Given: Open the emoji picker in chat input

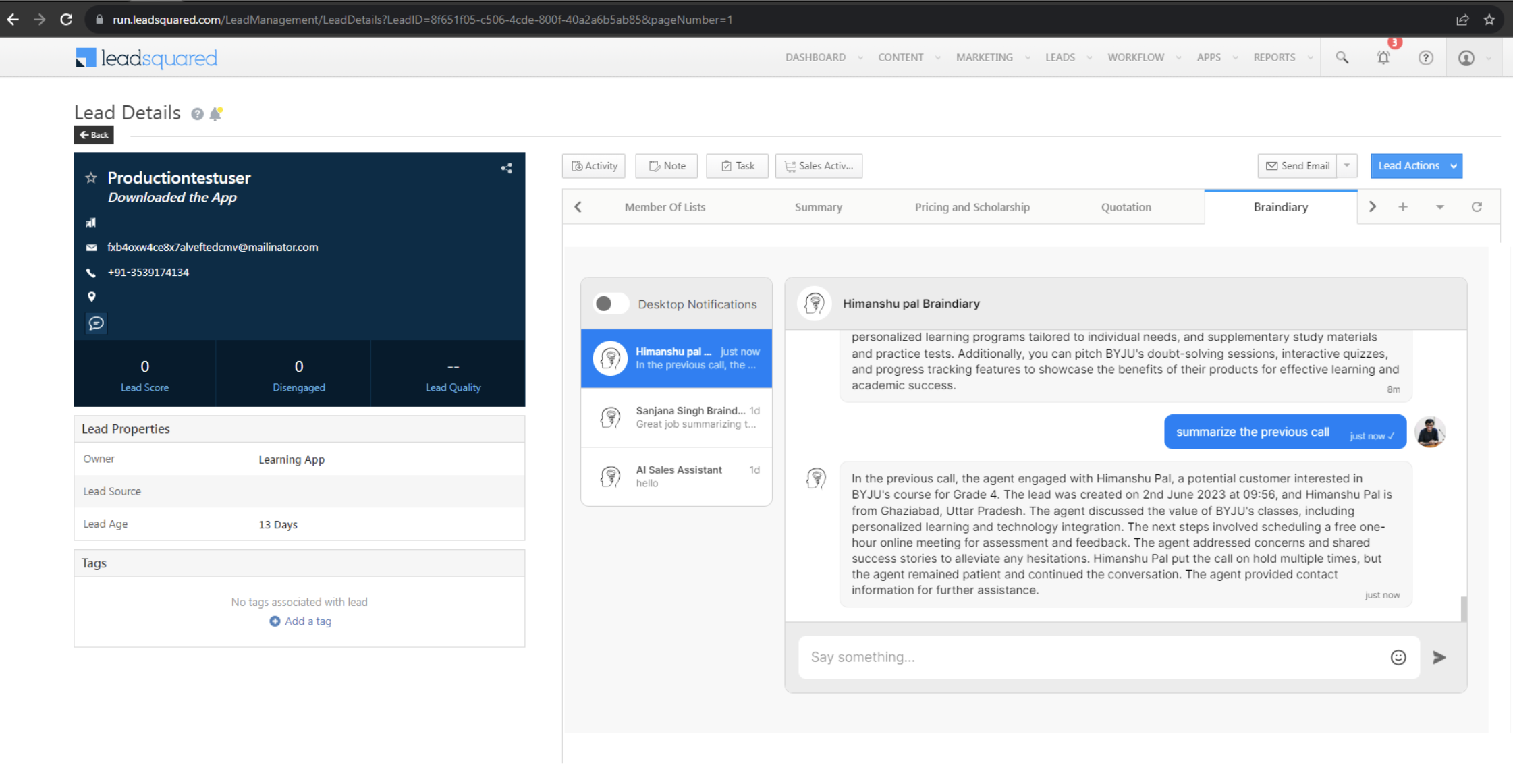Looking at the screenshot, I should 1398,657.
